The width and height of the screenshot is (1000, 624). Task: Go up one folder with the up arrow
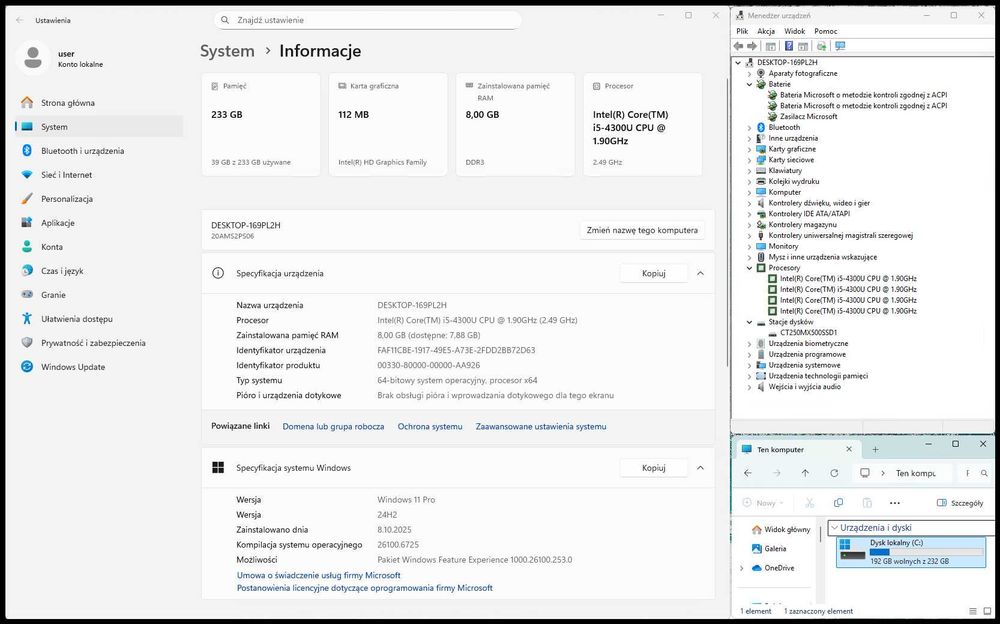(x=805, y=473)
